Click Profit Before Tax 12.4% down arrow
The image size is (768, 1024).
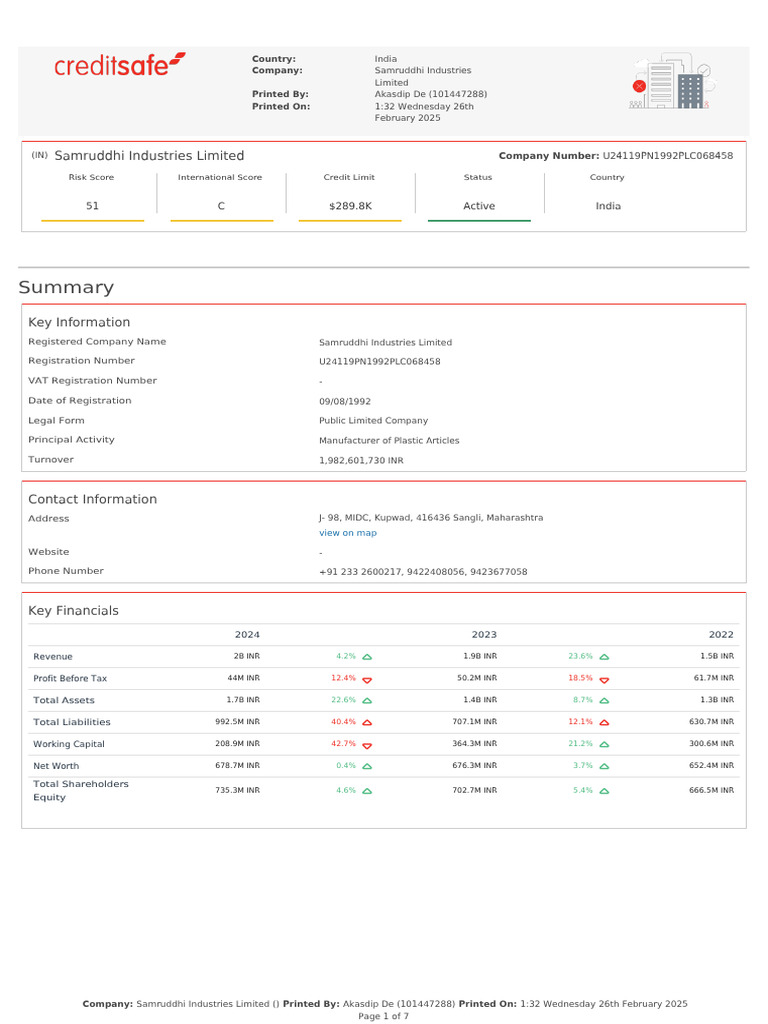(366, 679)
